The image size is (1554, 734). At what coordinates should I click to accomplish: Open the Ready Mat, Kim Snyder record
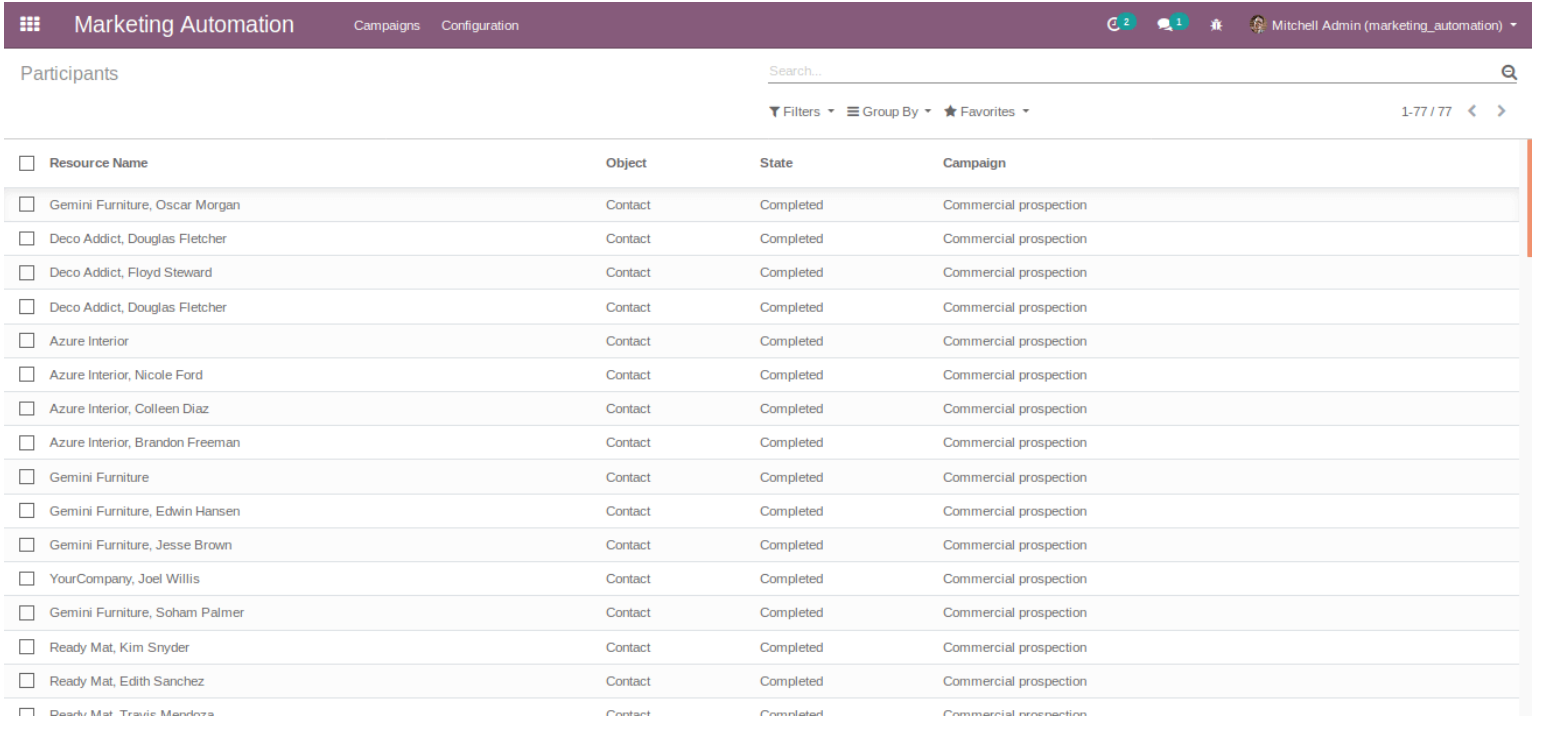[119, 647]
